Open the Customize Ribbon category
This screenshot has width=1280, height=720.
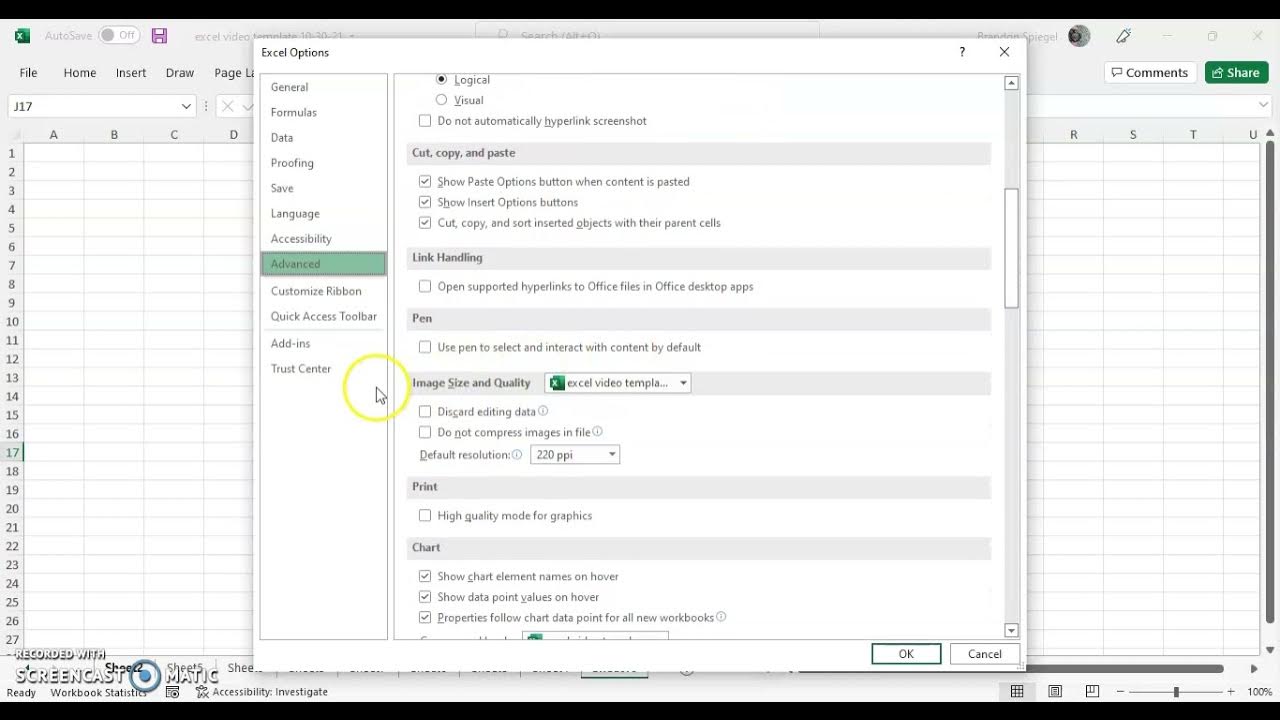pos(323,291)
